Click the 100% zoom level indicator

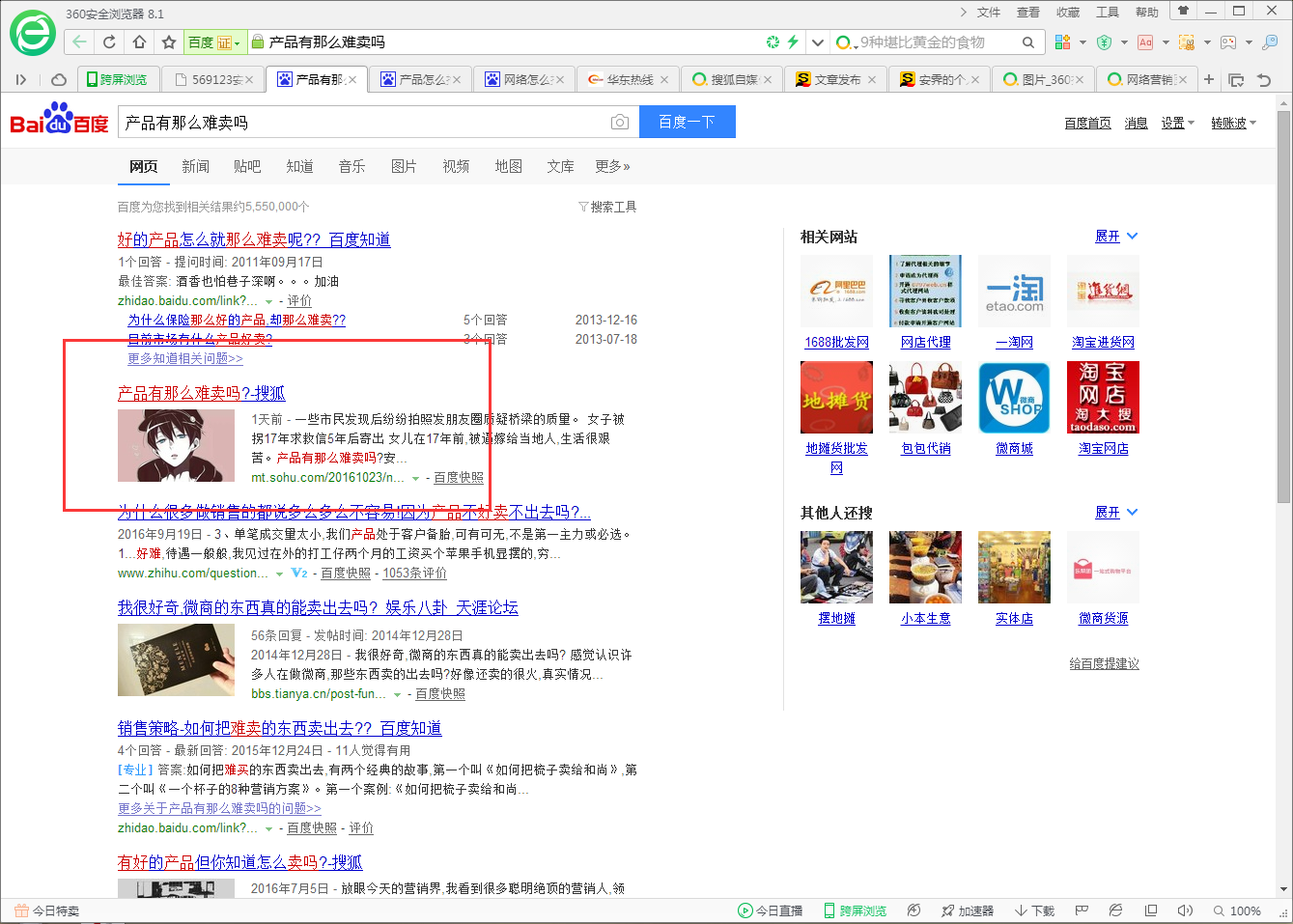tap(1237, 910)
